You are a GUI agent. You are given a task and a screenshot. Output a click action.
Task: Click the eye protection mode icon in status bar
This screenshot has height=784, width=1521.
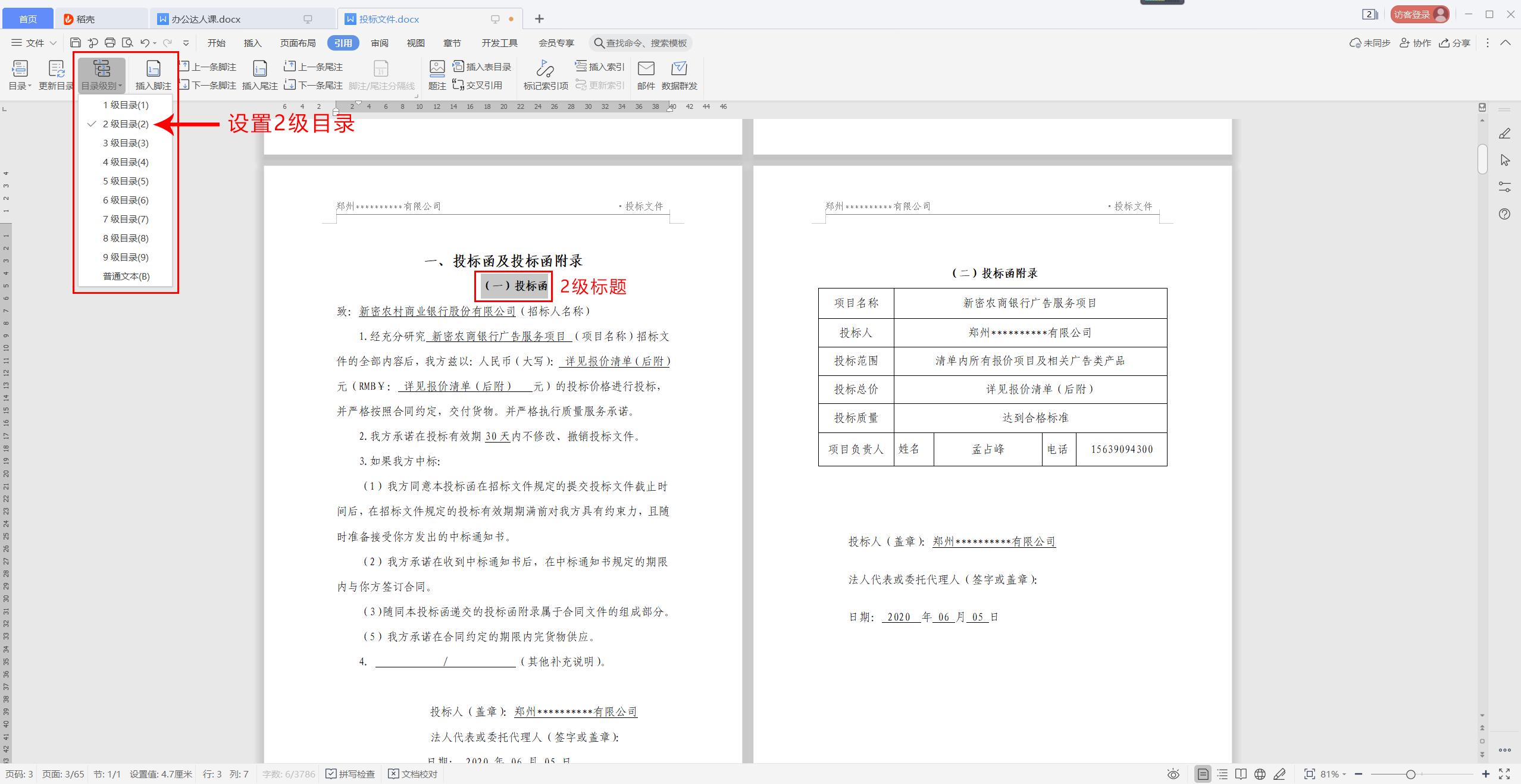pyautogui.click(x=1173, y=774)
